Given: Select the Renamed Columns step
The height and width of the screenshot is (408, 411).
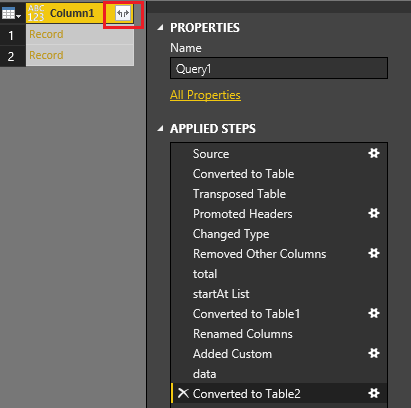Looking at the screenshot, I should pos(279,334).
